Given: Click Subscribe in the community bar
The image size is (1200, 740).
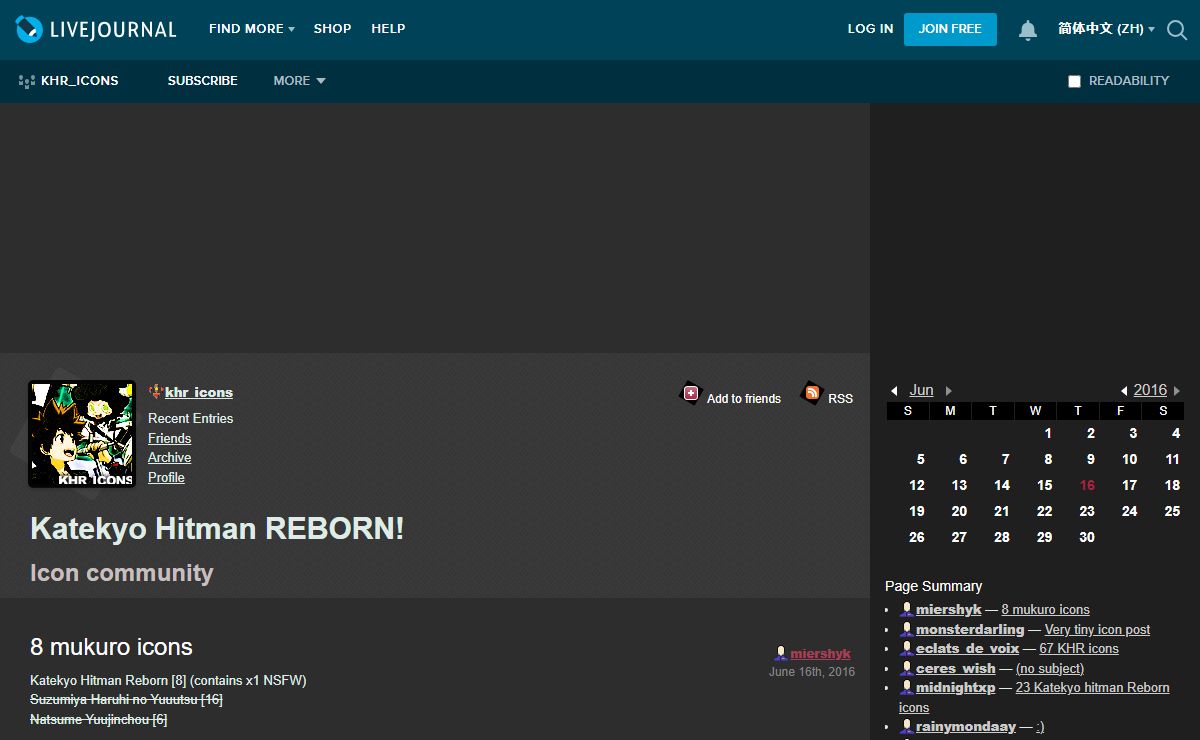Looking at the screenshot, I should (203, 81).
